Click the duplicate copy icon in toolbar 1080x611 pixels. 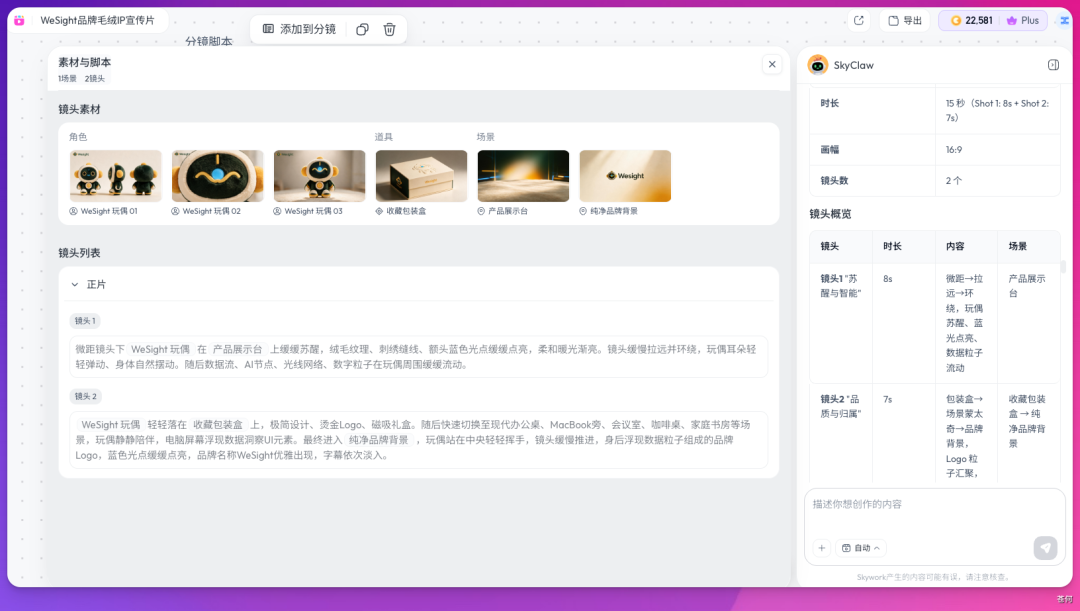pyautogui.click(x=362, y=29)
